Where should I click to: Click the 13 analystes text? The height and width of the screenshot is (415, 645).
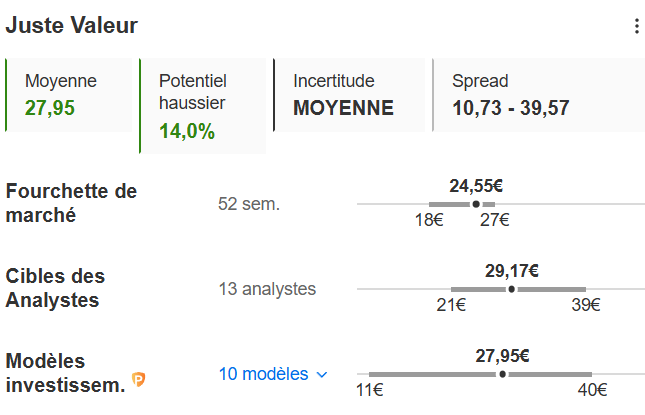267,290
